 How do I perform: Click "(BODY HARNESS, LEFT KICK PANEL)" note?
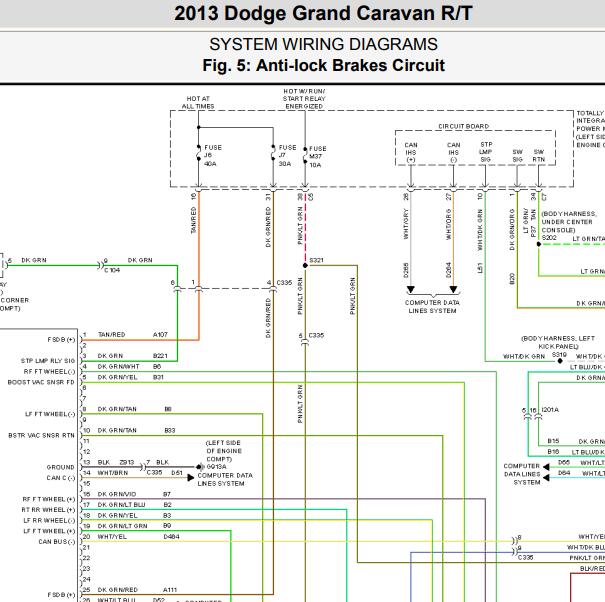[x=558, y=342]
